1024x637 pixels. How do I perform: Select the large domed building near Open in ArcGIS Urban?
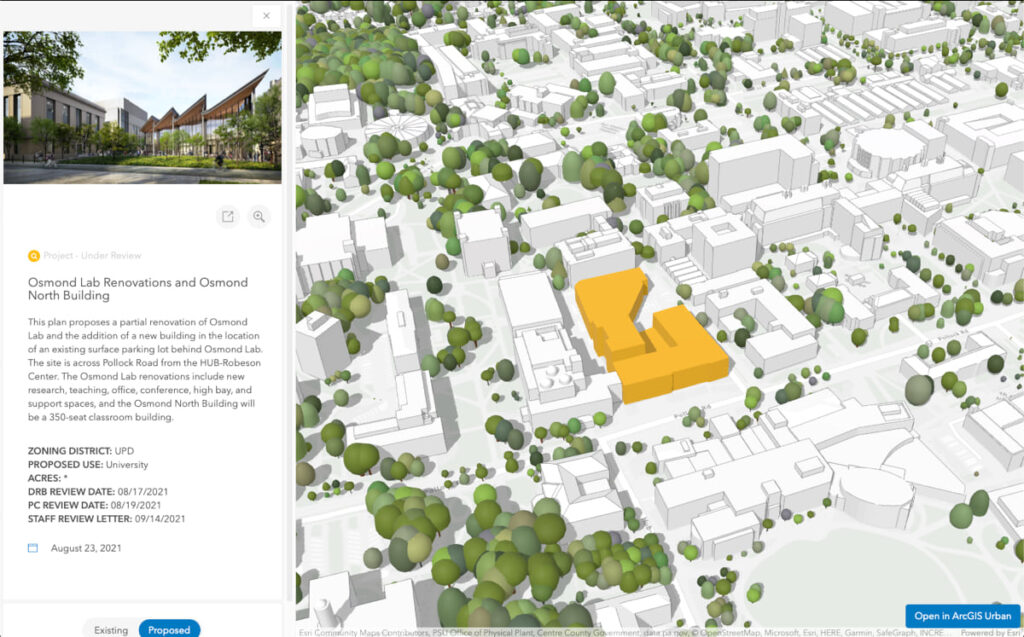point(874,497)
